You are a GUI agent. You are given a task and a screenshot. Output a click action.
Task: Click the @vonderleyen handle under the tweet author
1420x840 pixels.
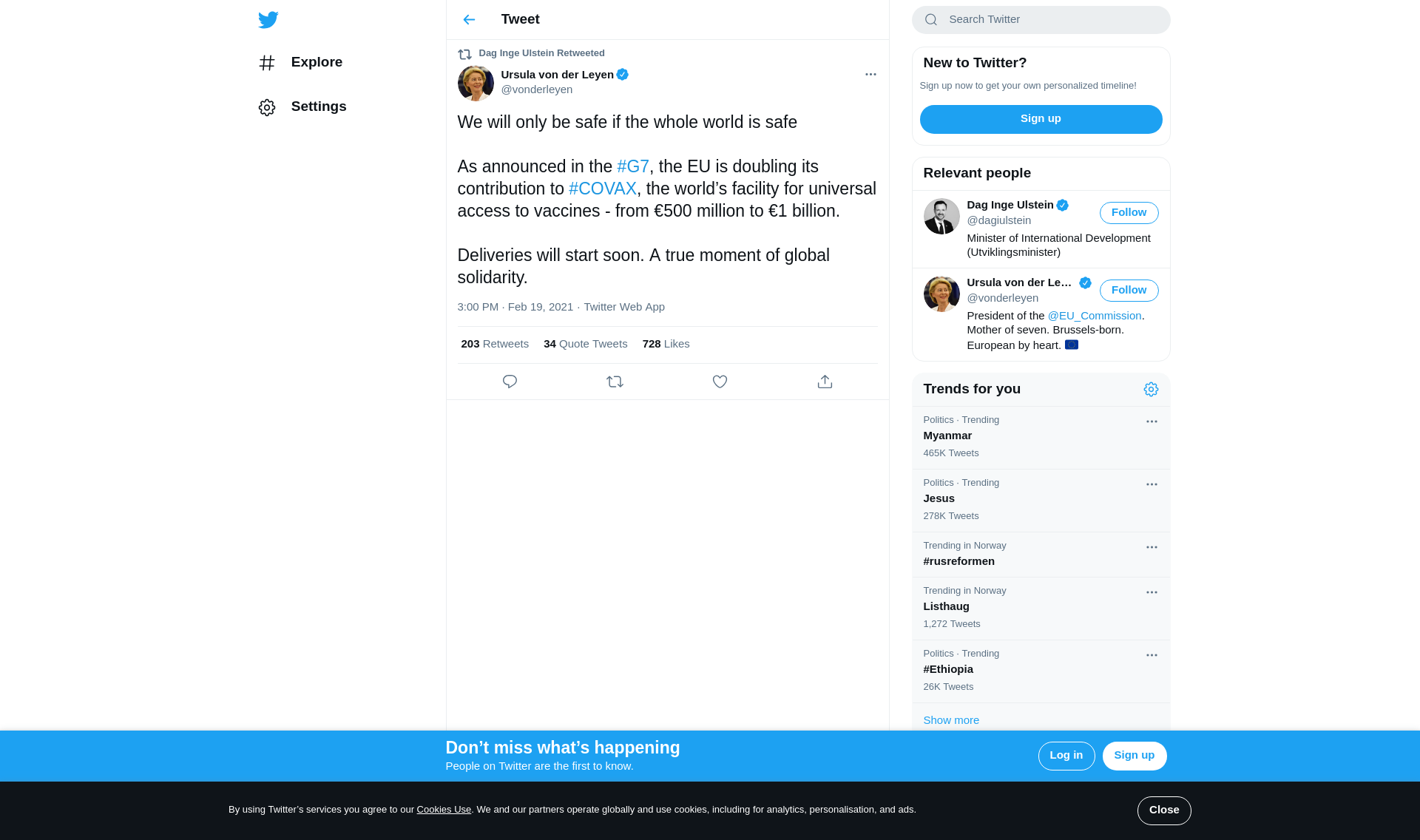pyautogui.click(x=536, y=89)
